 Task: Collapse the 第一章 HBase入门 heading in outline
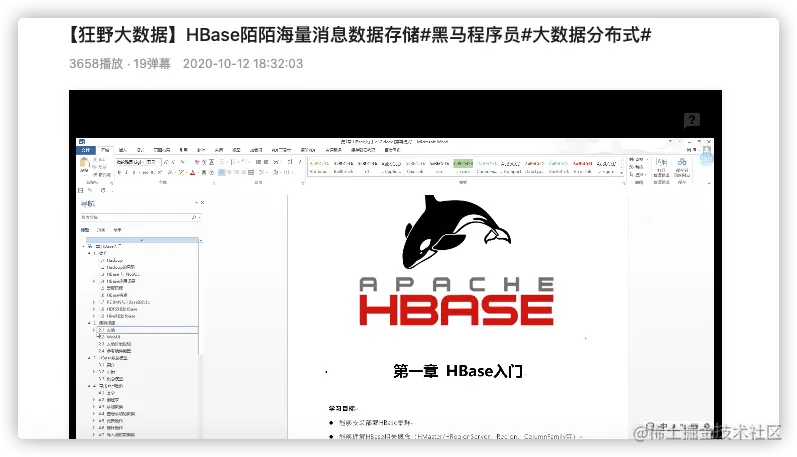pos(83,247)
